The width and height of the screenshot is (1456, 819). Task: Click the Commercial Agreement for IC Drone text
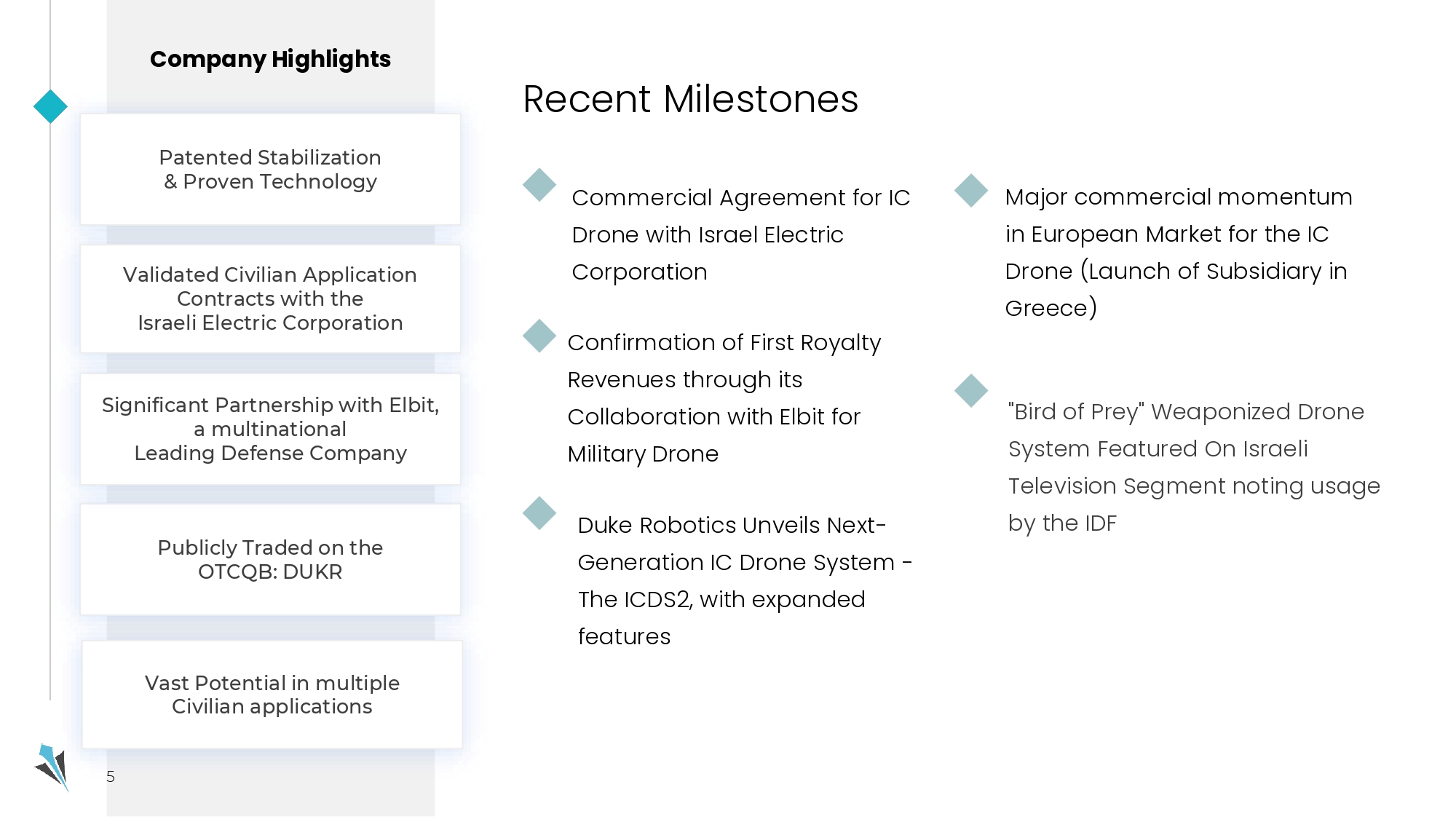(x=740, y=234)
